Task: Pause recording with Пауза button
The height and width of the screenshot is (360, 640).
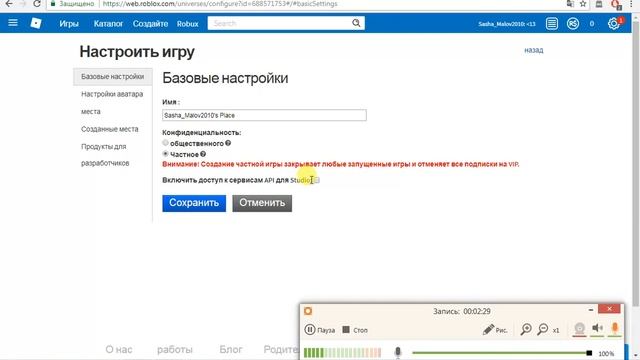Action: (x=320, y=329)
